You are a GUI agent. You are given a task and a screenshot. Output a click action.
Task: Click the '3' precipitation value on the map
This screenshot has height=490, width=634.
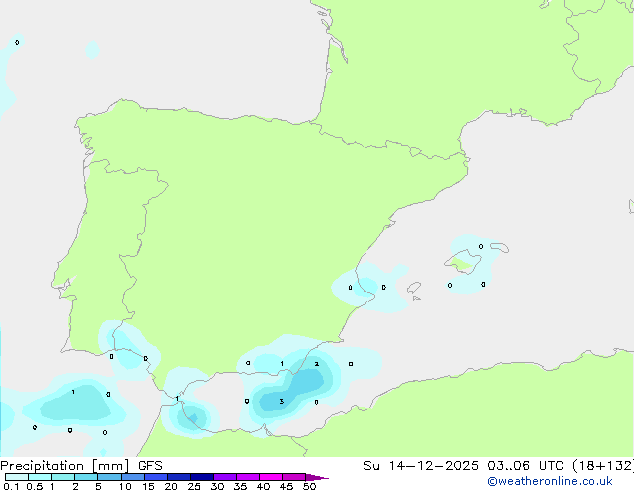pyautogui.click(x=282, y=401)
